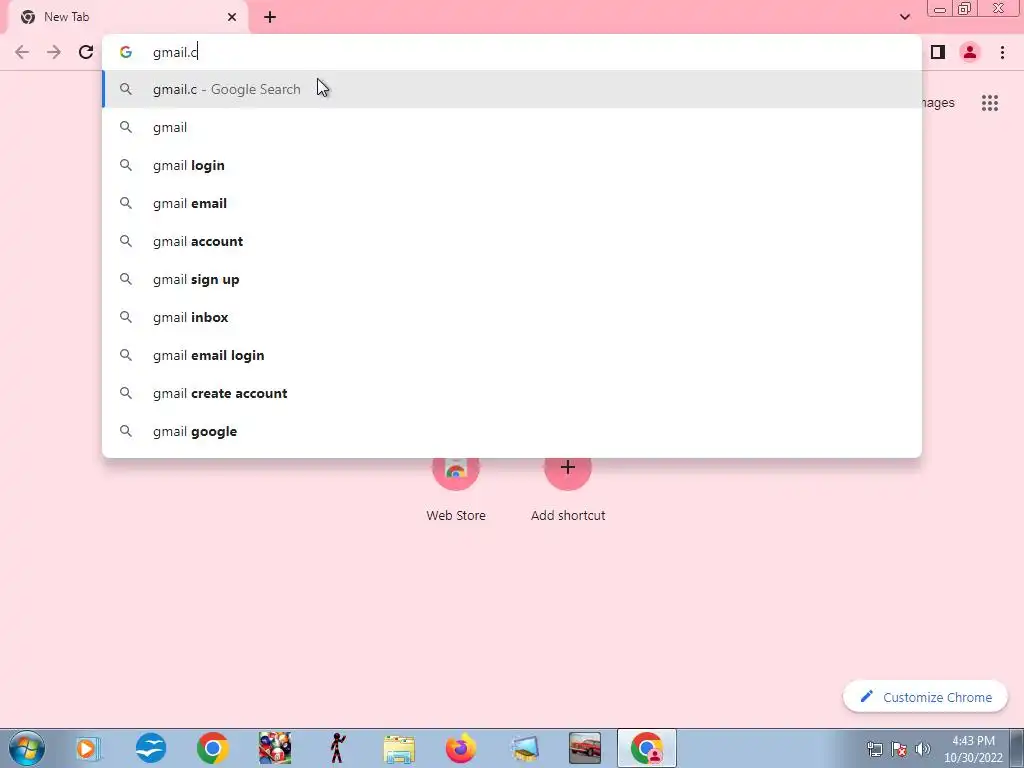1024x768 pixels.
Task: Open the blue seagull app in taskbar
Action: [x=151, y=748]
